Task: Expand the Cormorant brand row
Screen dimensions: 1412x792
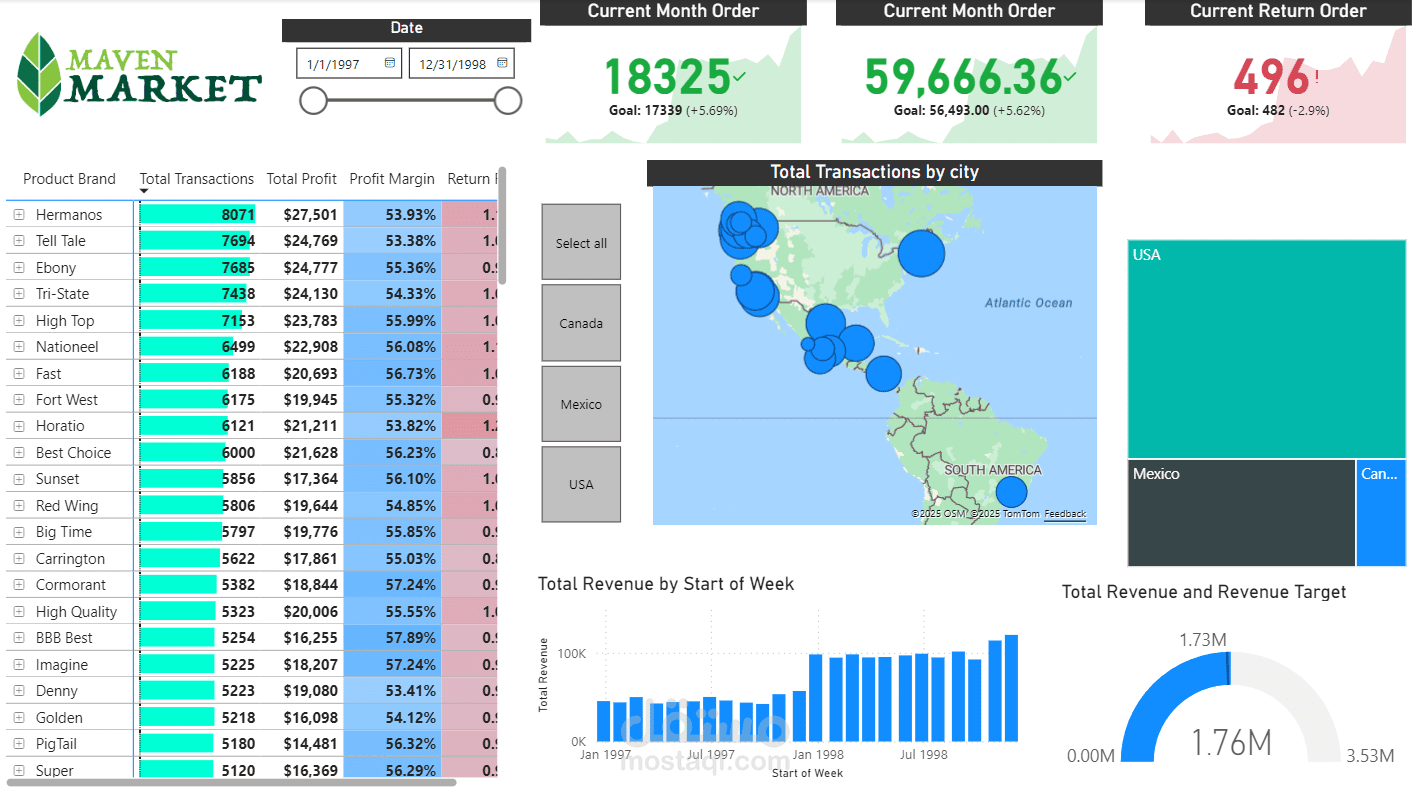Action: pyautogui.click(x=19, y=584)
